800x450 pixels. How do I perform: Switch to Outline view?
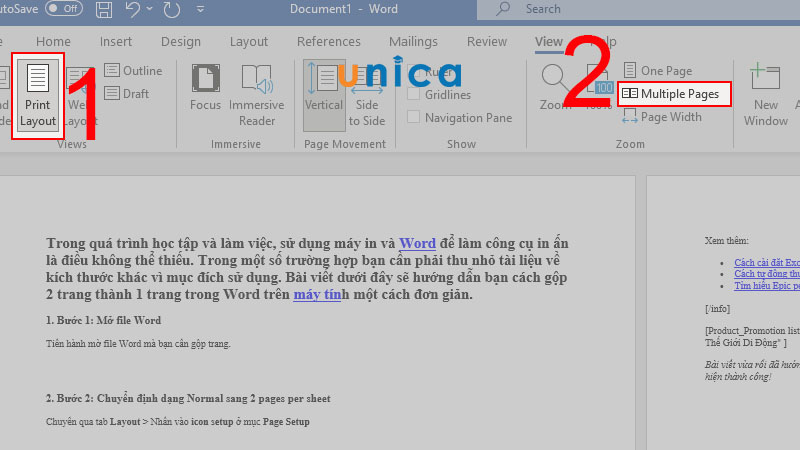tap(134, 70)
